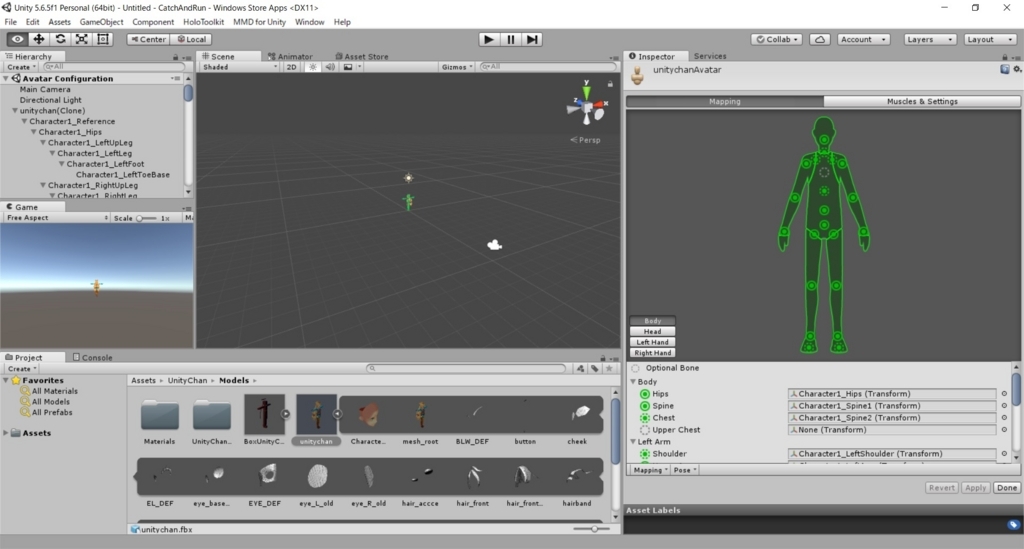Screen dimensions: 1024x549
Task: Switch to the Asset Store tab
Action: coord(361,57)
